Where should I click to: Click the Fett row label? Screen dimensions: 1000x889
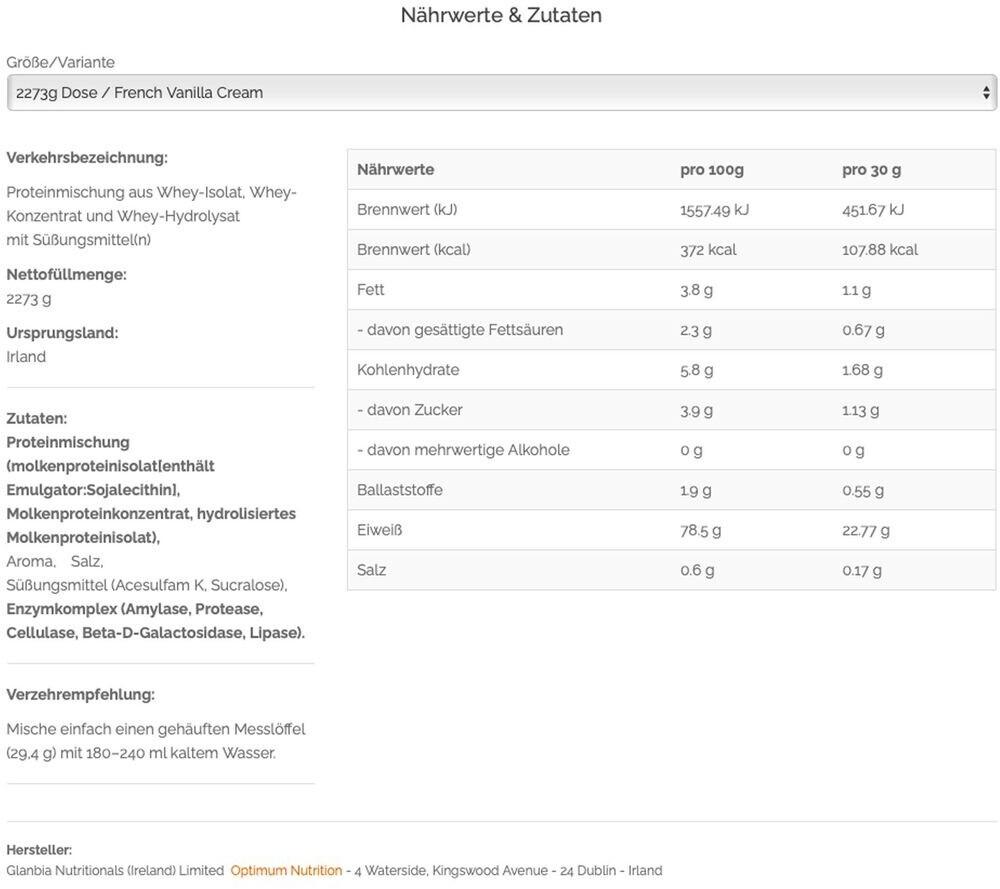pyautogui.click(x=371, y=290)
